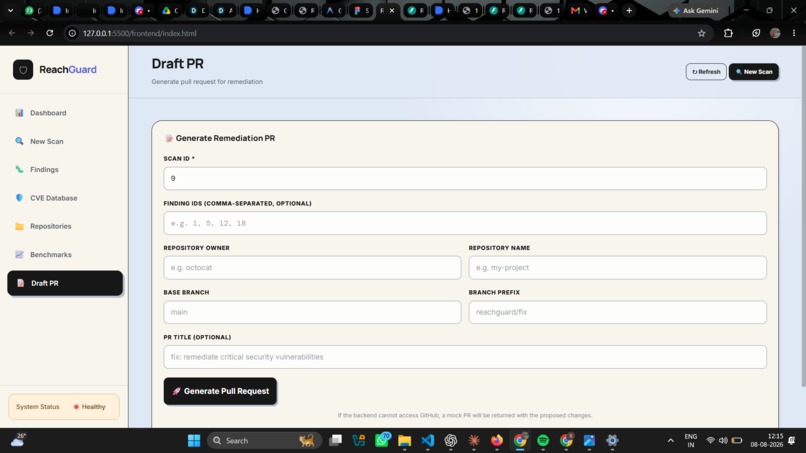Switch to the Gmail tab

[x=579, y=10]
